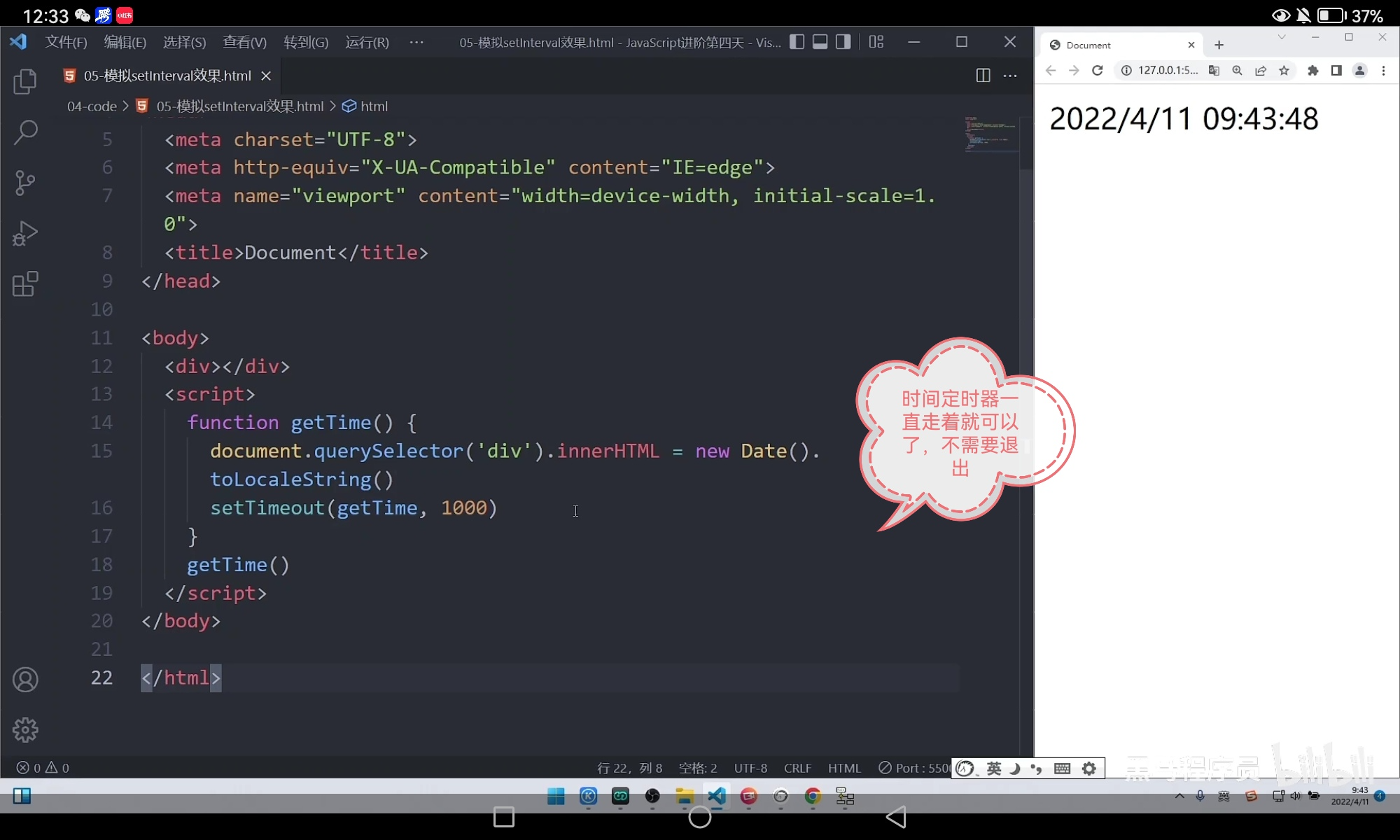Toggle the secondary side bar layout button
Image resolution: width=1400 pixels, height=840 pixels.
click(x=843, y=42)
